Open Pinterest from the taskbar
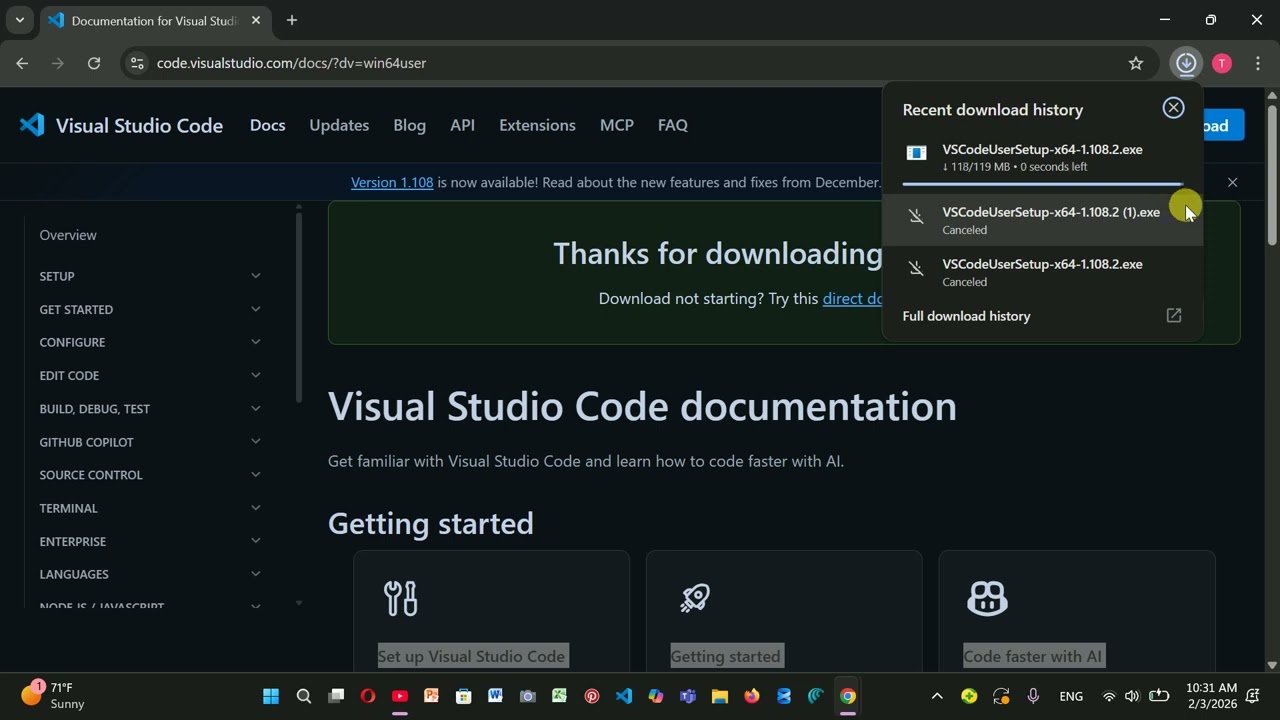The width and height of the screenshot is (1280, 720). pyautogui.click(x=592, y=696)
